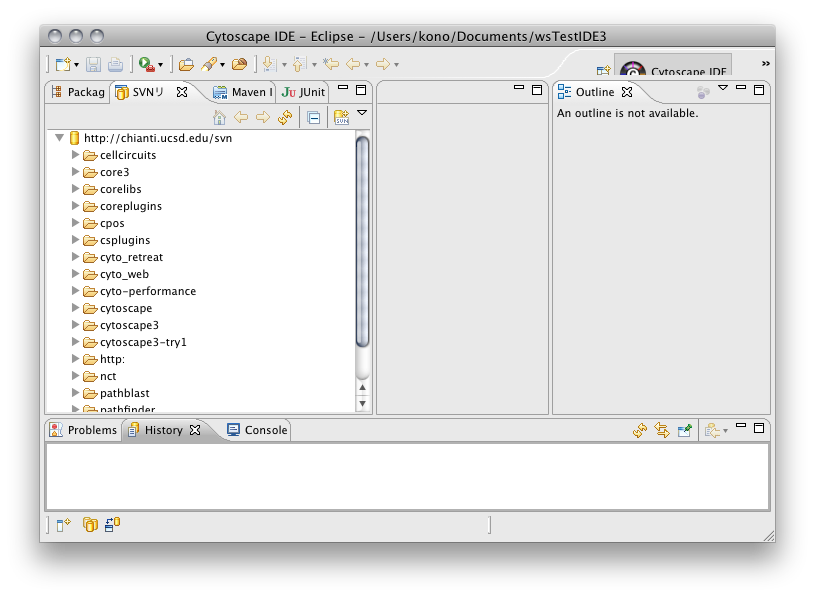This screenshot has width=815, height=597.
Task: Click the Pin this History view icon
Action: tap(685, 430)
